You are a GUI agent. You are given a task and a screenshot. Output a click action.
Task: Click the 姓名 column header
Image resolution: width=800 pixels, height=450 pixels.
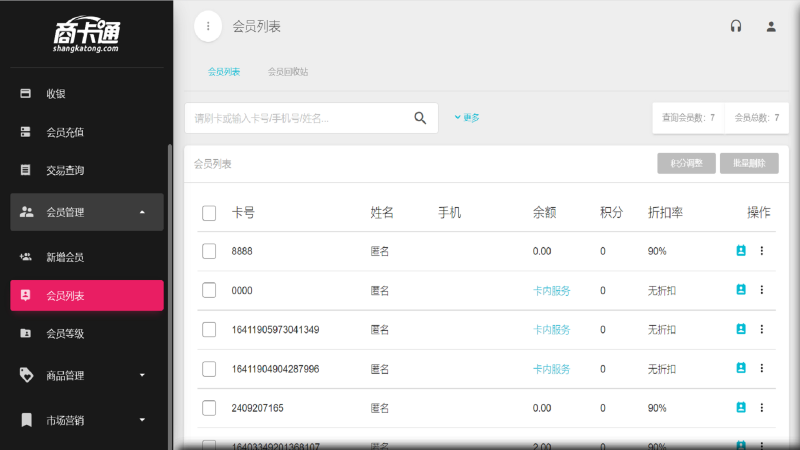click(x=382, y=213)
